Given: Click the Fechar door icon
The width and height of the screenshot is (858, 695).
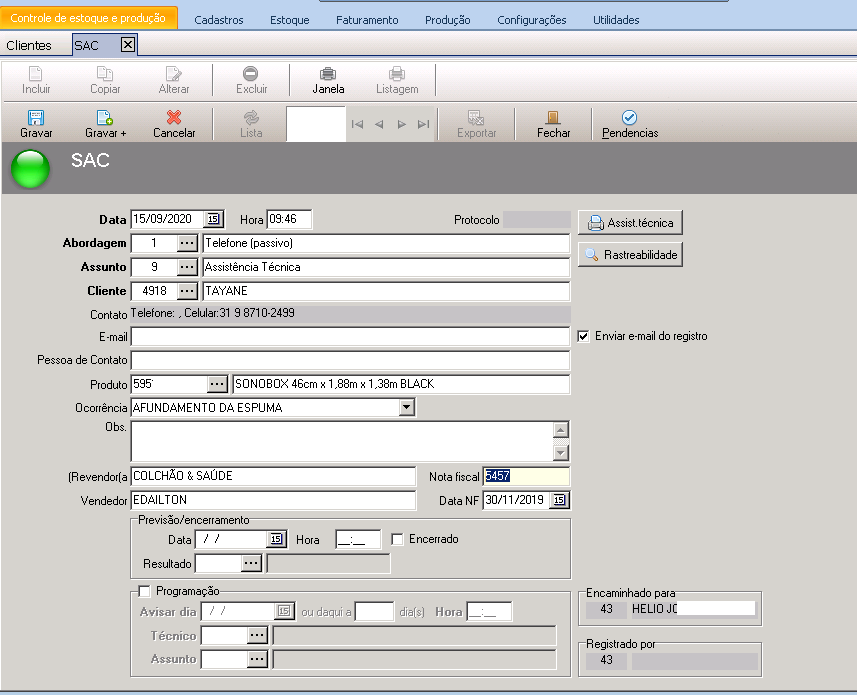Looking at the screenshot, I should click(x=553, y=118).
